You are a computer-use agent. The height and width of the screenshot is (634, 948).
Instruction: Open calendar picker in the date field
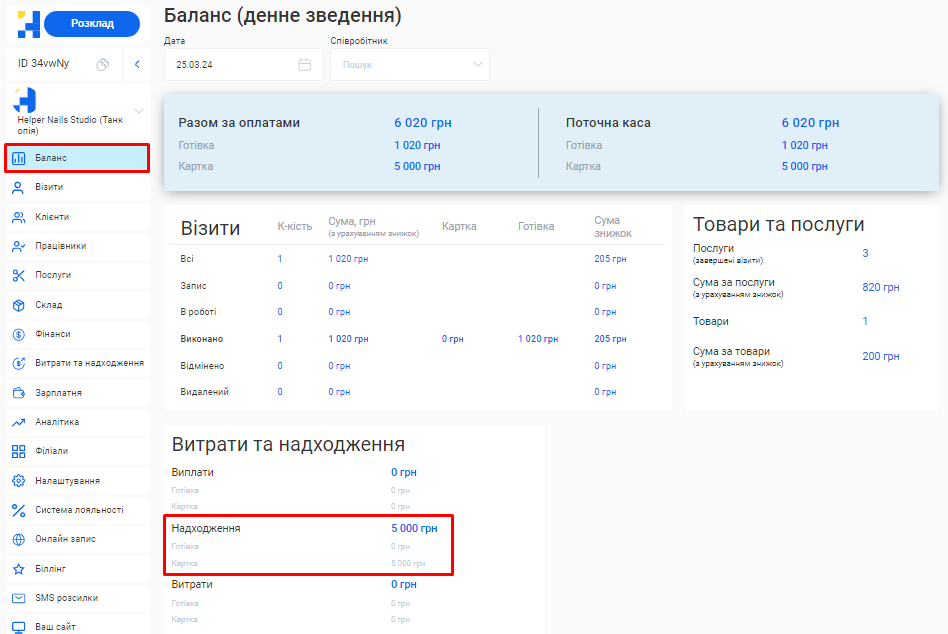tap(305, 65)
